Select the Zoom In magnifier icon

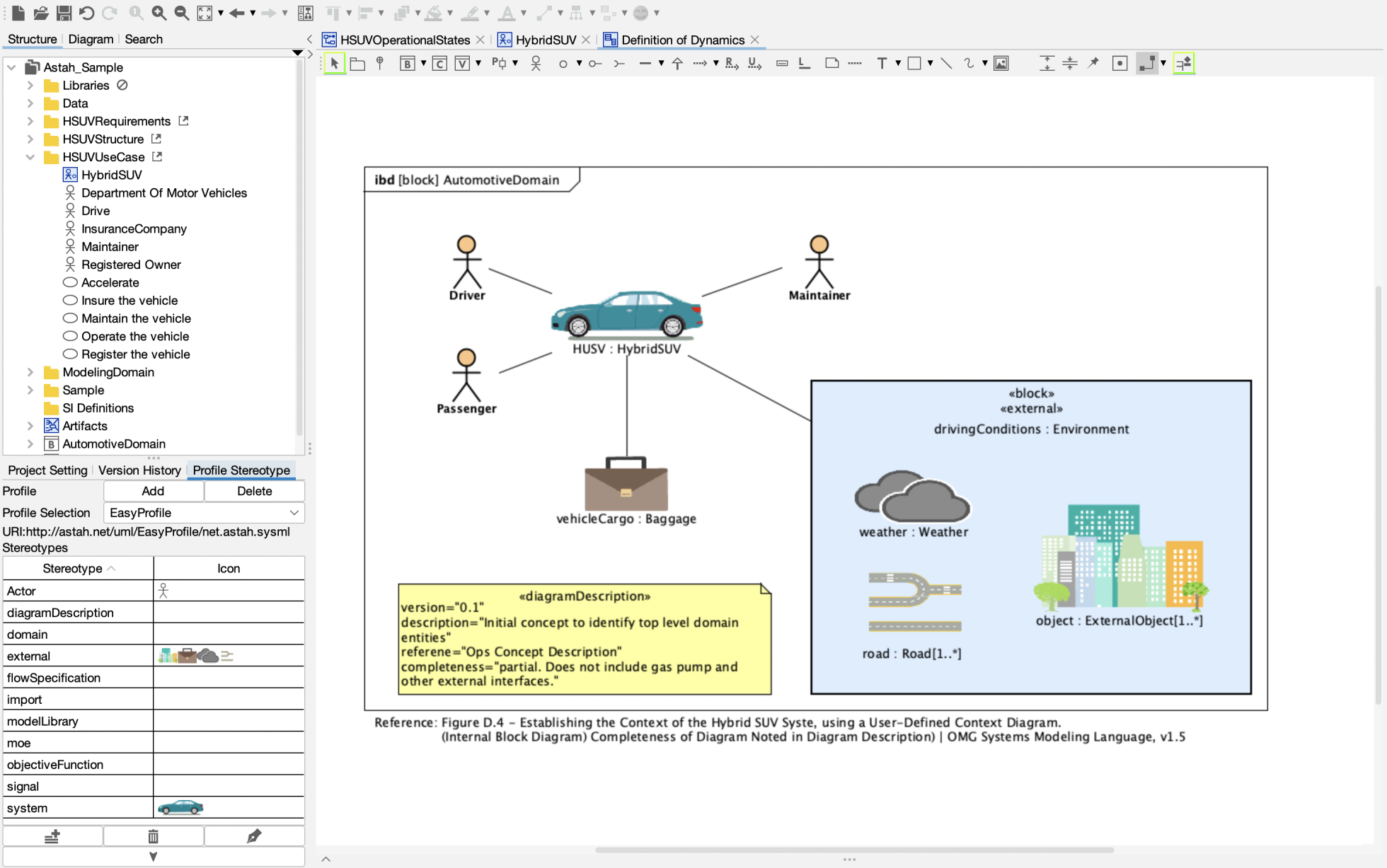pos(159,13)
